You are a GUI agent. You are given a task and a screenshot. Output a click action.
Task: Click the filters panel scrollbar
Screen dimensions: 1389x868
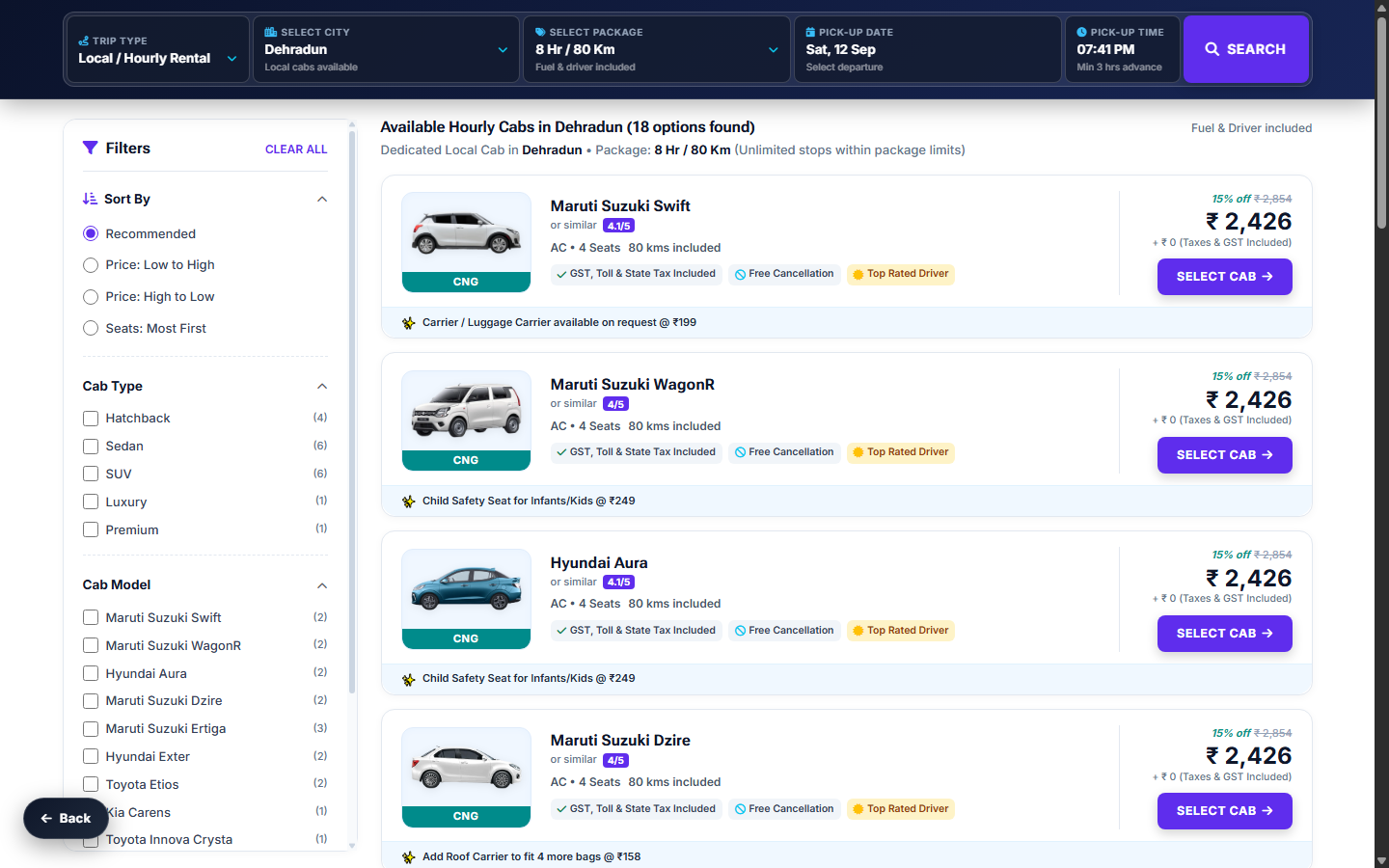pyautogui.click(x=352, y=412)
